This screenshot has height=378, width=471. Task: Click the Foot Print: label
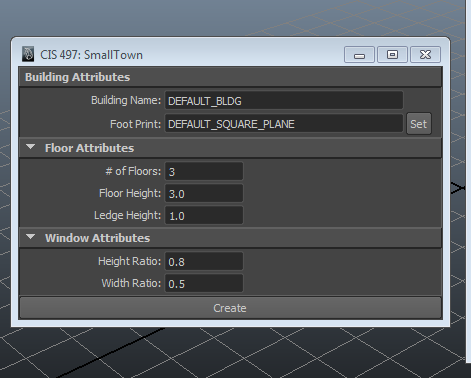point(135,124)
